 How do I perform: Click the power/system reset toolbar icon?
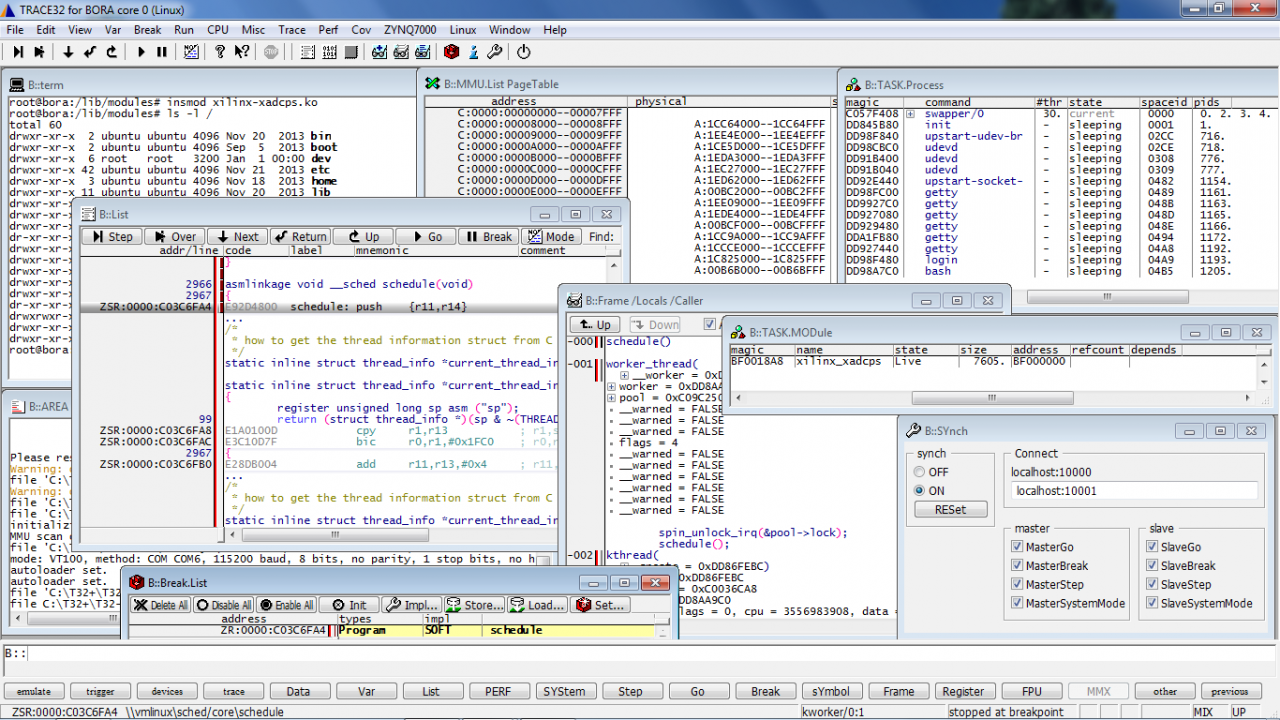pos(523,52)
